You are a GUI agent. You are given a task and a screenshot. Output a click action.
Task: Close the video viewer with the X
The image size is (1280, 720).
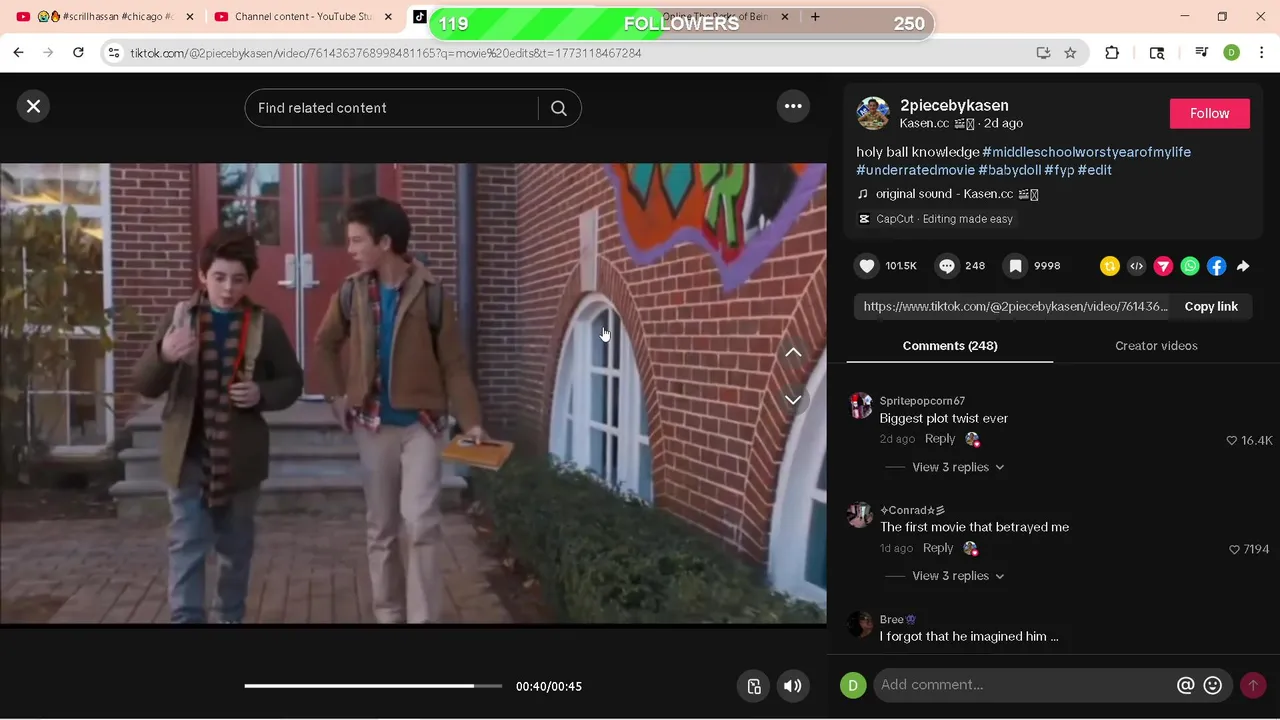click(x=33, y=106)
